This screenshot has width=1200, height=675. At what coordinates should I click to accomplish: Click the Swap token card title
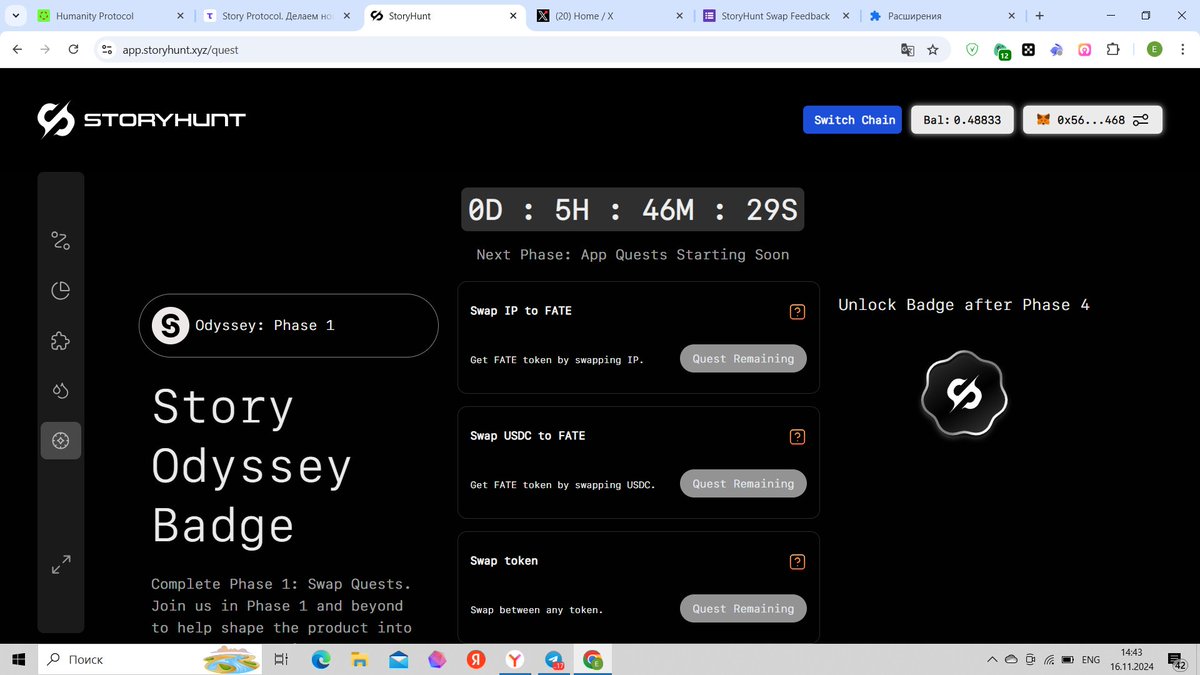tap(504, 561)
